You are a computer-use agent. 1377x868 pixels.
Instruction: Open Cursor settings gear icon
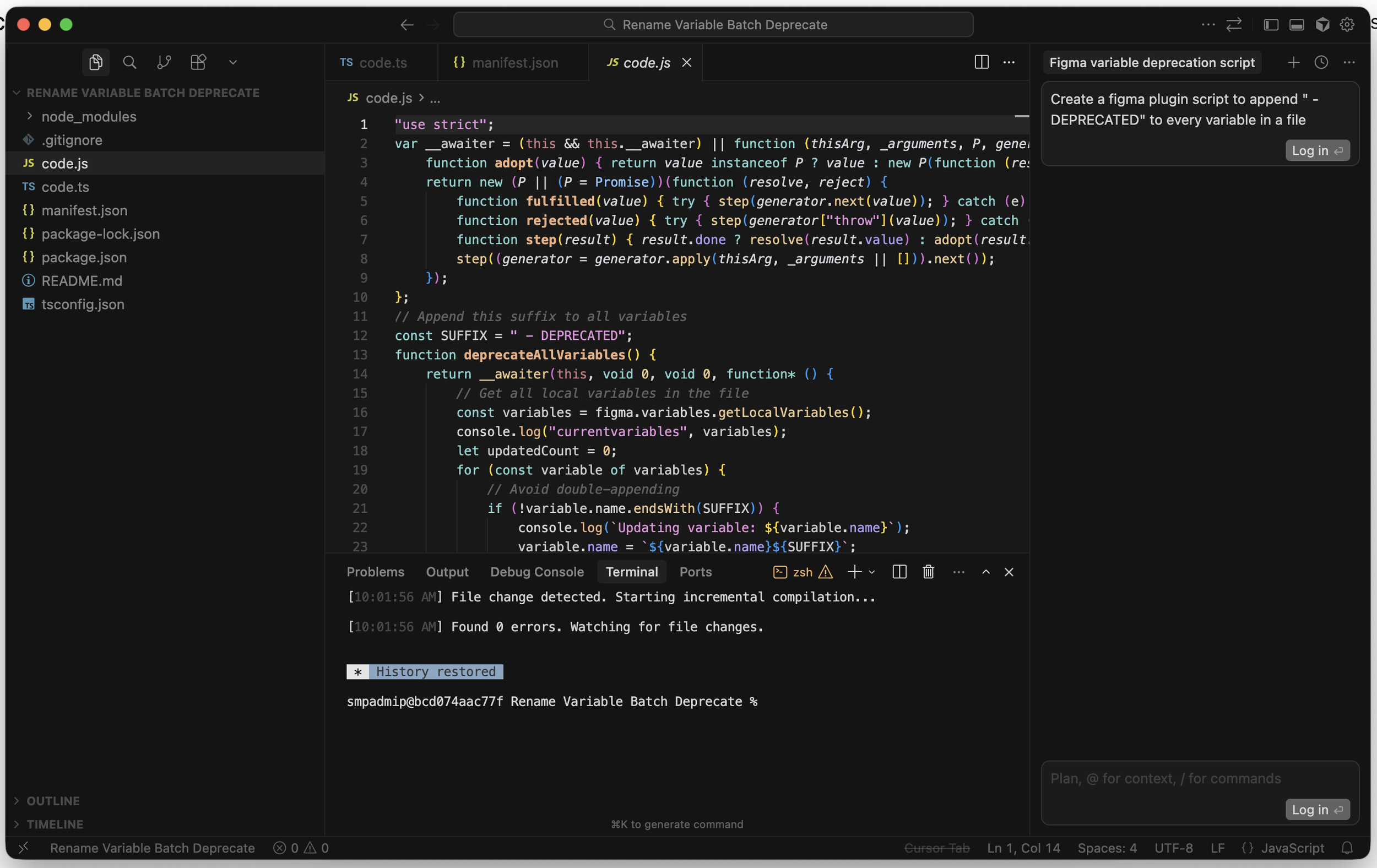(x=1347, y=25)
